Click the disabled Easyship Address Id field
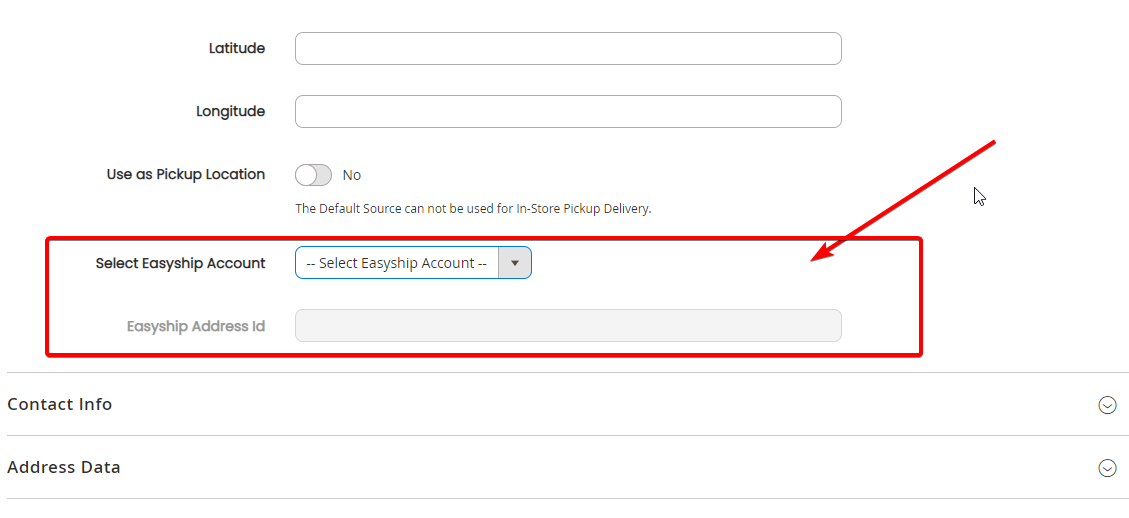Image resolution: width=1129 pixels, height=518 pixels. (568, 326)
